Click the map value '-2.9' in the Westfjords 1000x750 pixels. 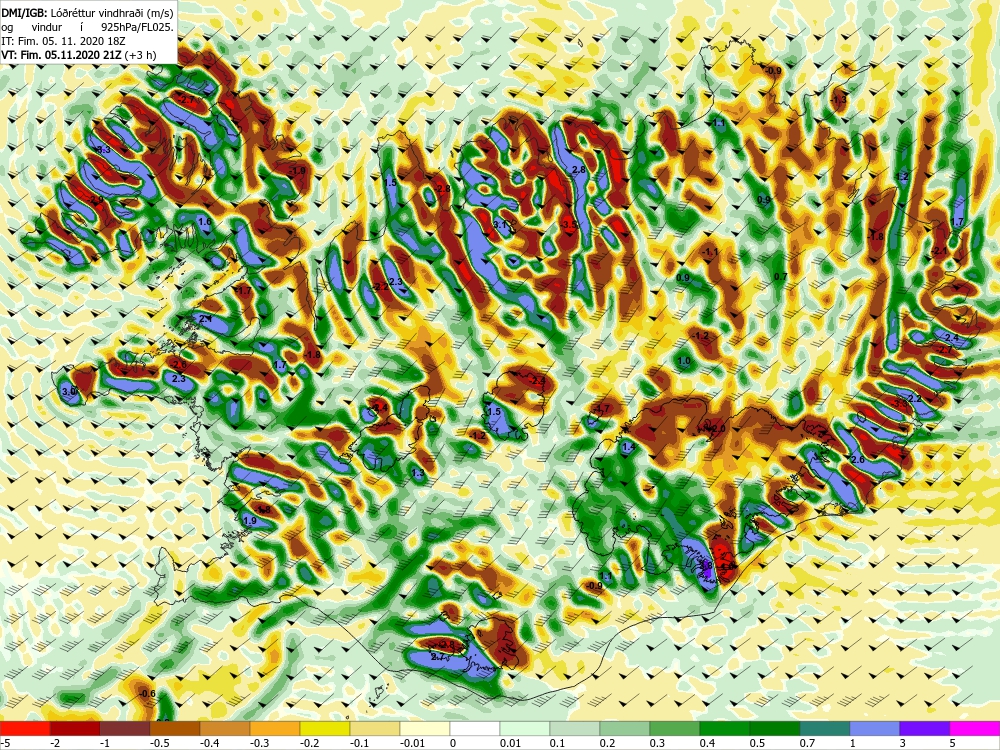click(x=96, y=200)
